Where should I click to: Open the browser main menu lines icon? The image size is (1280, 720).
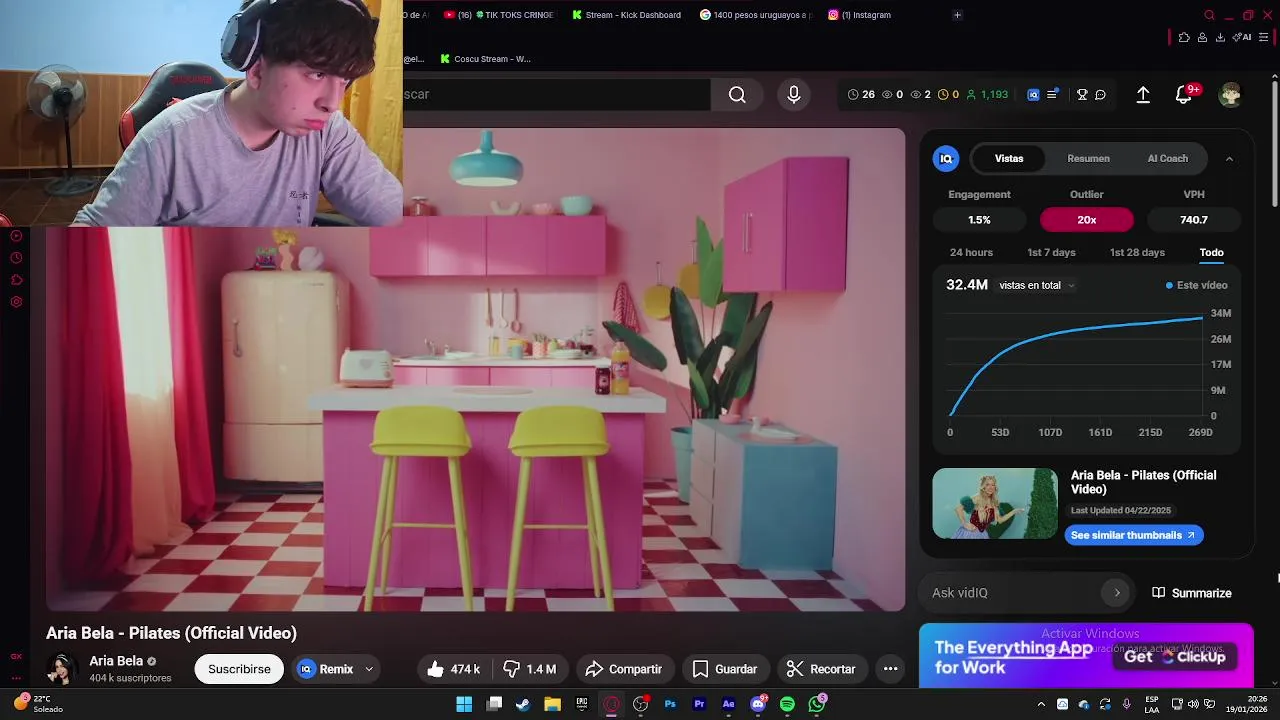coord(1265,37)
